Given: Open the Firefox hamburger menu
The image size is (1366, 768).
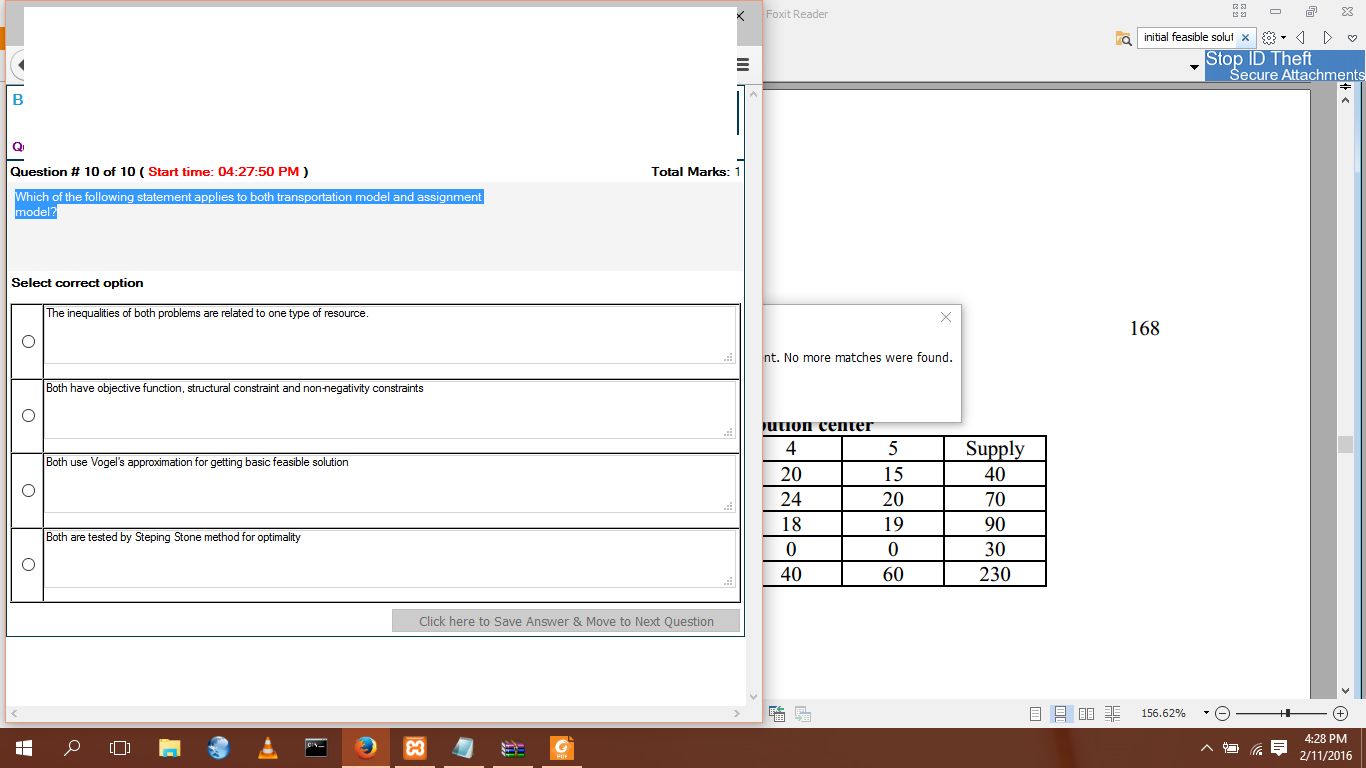Looking at the screenshot, I should tap(743, 64).
